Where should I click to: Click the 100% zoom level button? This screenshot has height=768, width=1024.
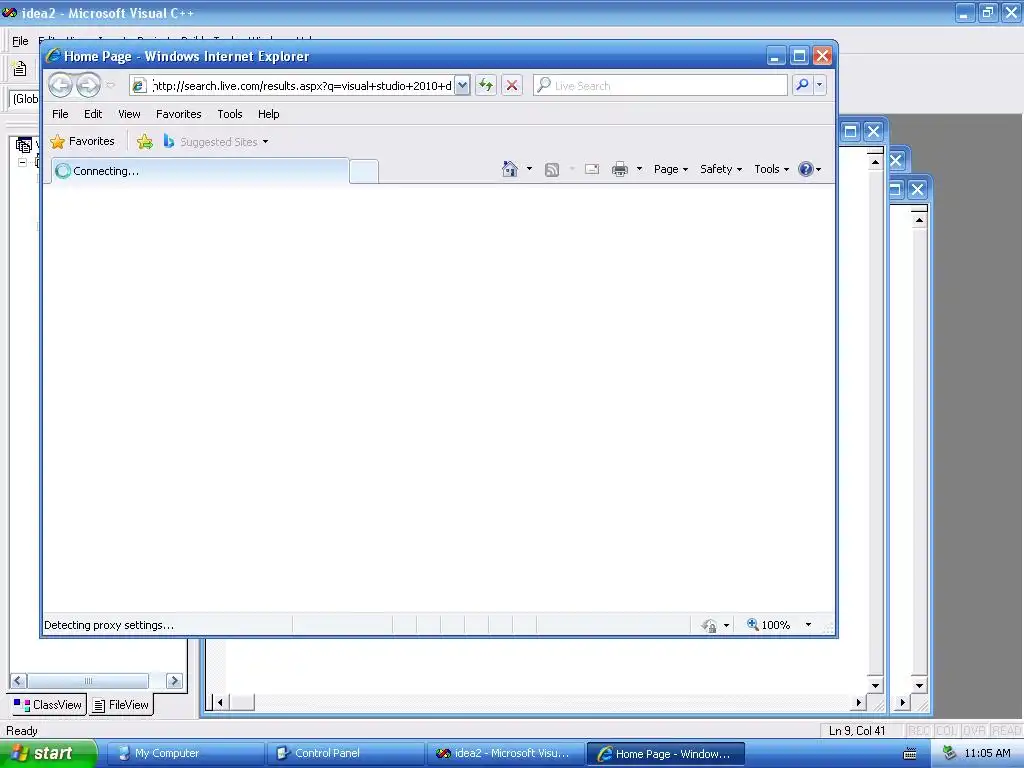coord(769,625)
